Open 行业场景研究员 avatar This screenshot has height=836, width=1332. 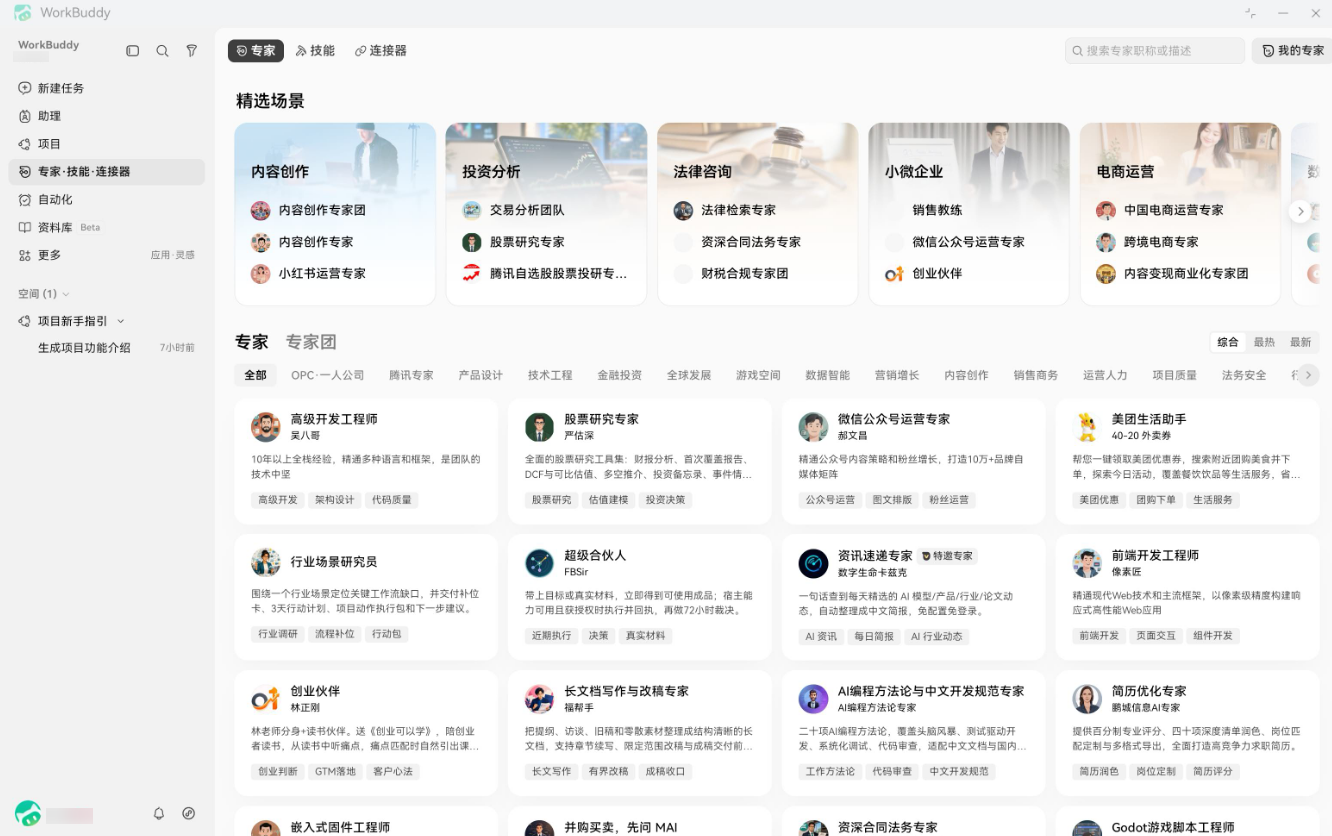click(265, 563)
